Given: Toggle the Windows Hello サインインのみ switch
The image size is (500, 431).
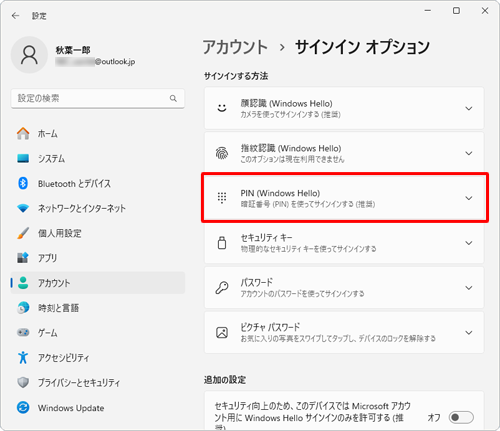Looking at the screenshot, I should click(x=461, y=417).
